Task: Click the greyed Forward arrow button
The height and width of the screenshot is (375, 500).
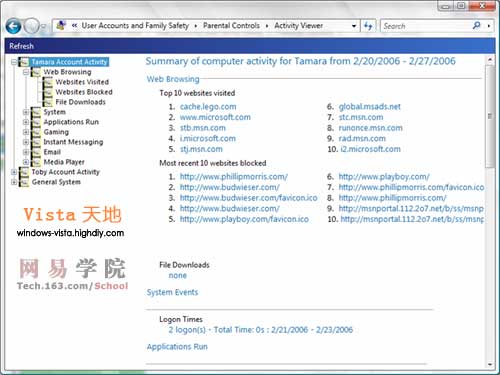Action: [x=32, y=26]
